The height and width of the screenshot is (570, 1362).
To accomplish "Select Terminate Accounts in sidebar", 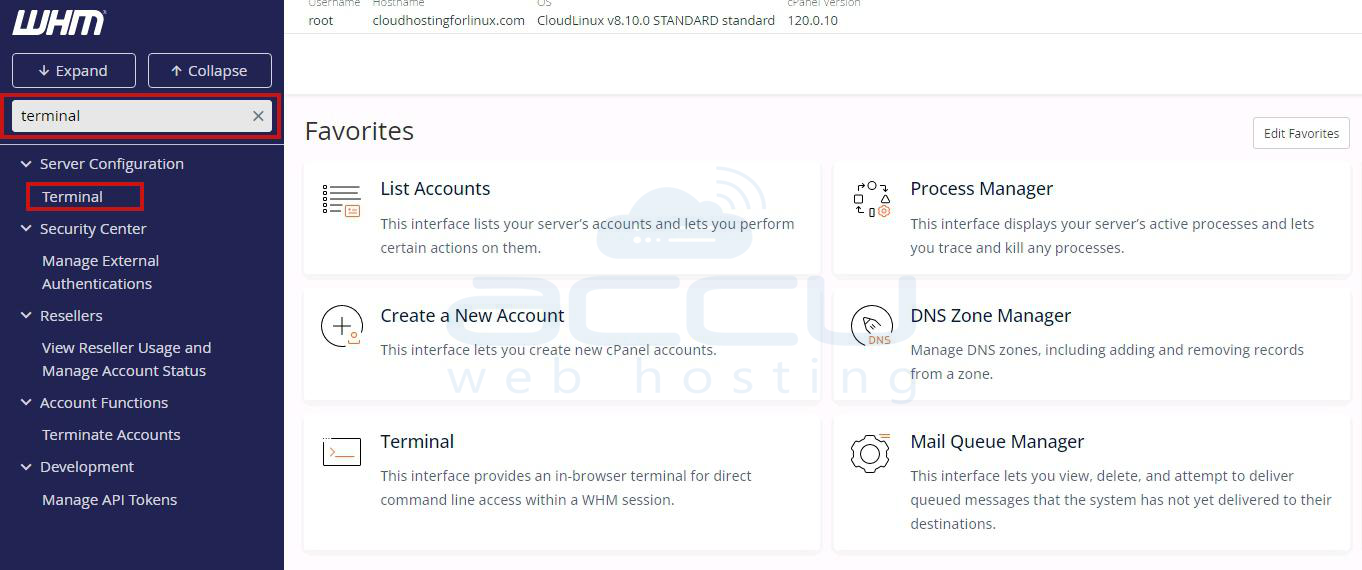I will click(111, 435).
